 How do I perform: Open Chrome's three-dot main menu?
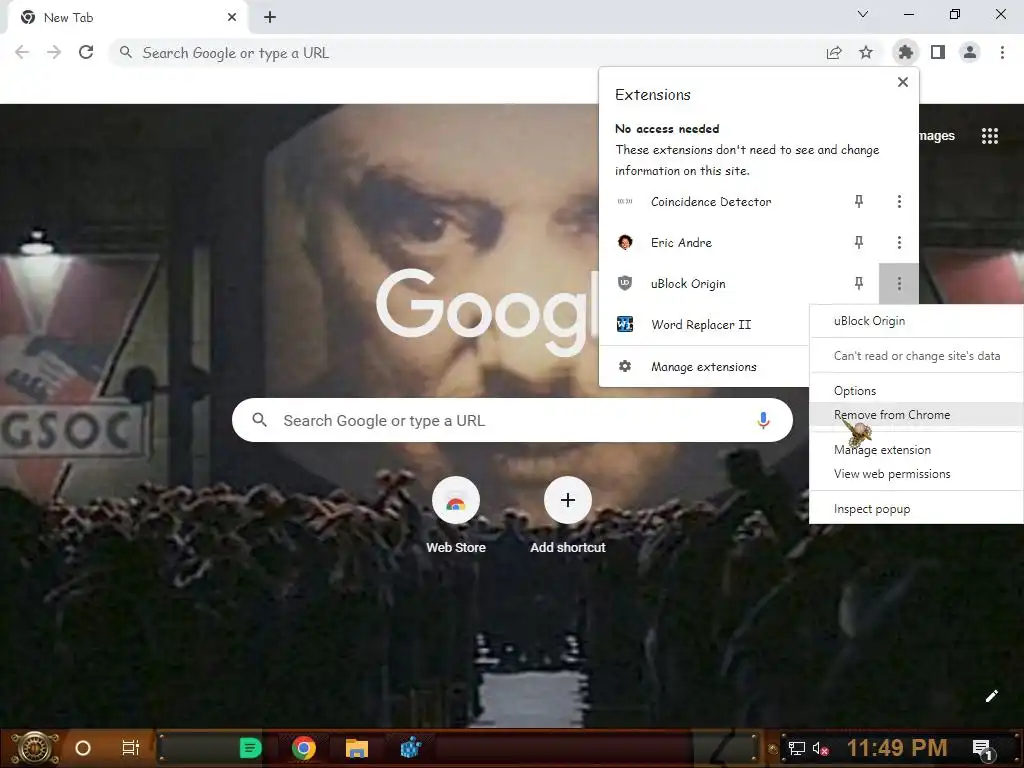(x=1002, y=52)
